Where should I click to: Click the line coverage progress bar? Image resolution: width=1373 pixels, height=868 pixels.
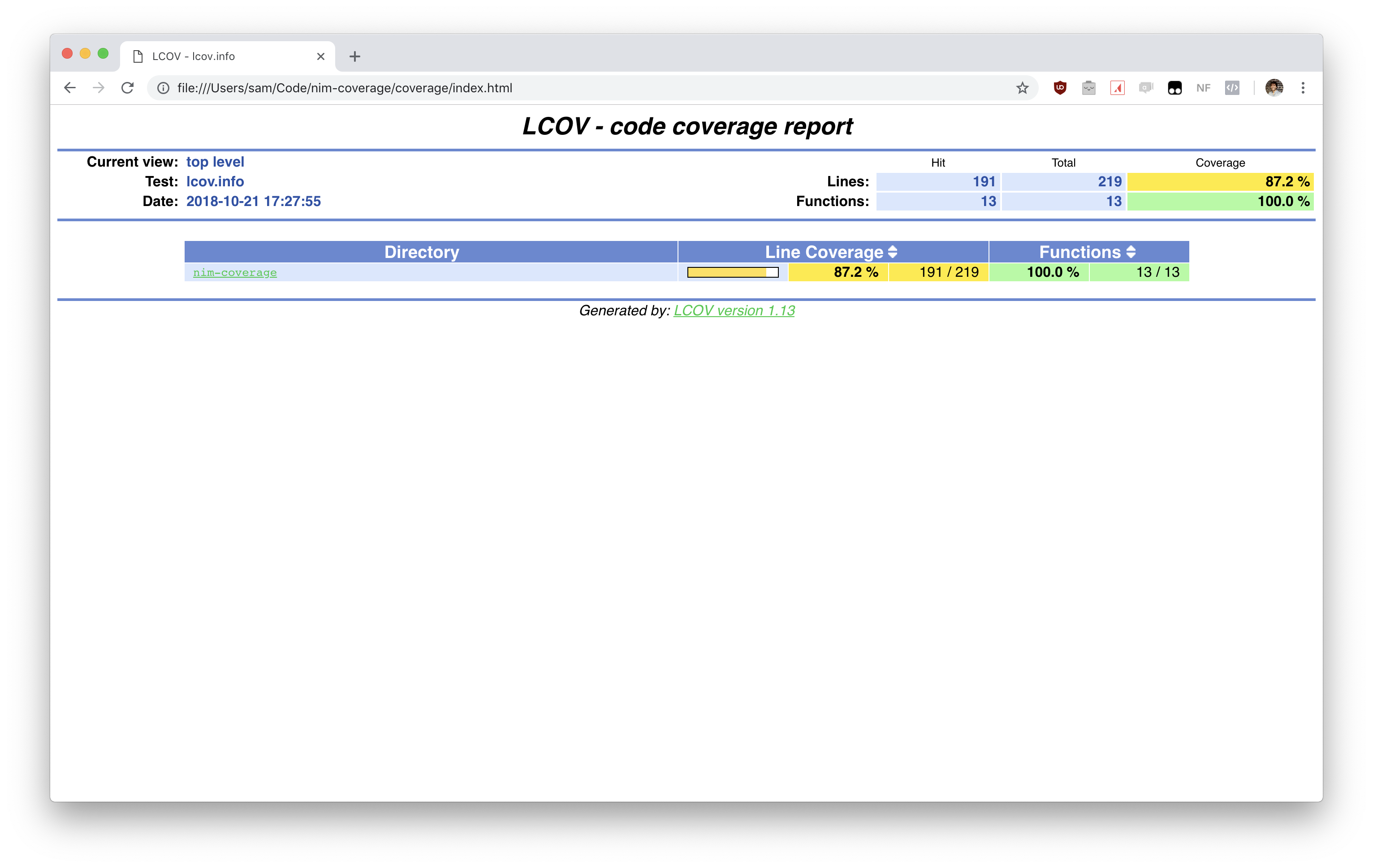(x=733, y=272)
